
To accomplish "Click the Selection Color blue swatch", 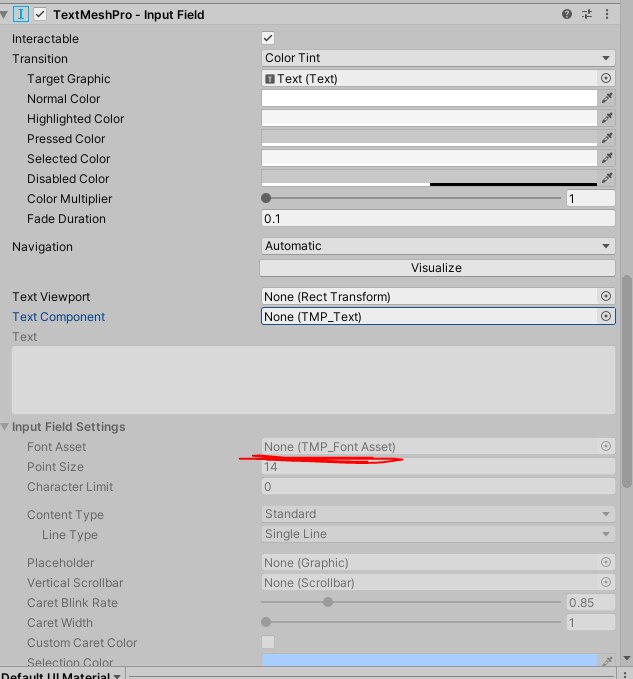I will (429, 661).
